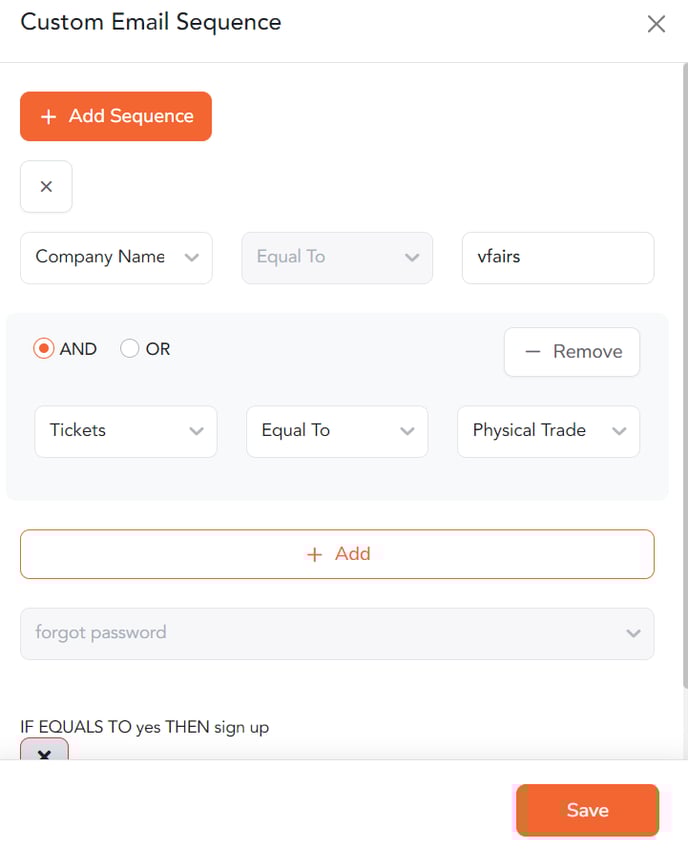Expand the disabled Equal To condition dropdown
This screenshot has height=849, width=688.
[337, 258]
